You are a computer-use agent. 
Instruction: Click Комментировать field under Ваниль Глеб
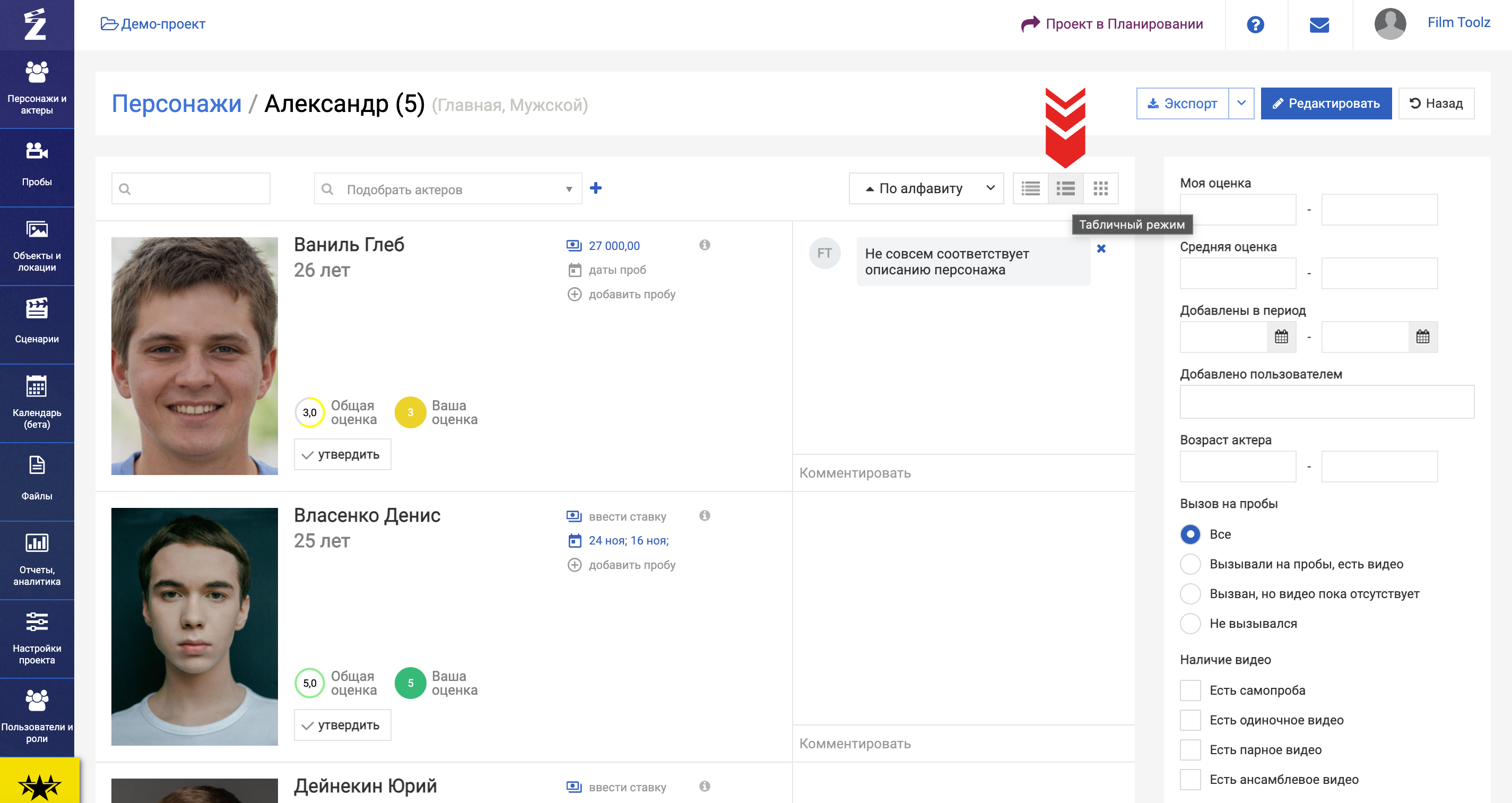point(963,473)
